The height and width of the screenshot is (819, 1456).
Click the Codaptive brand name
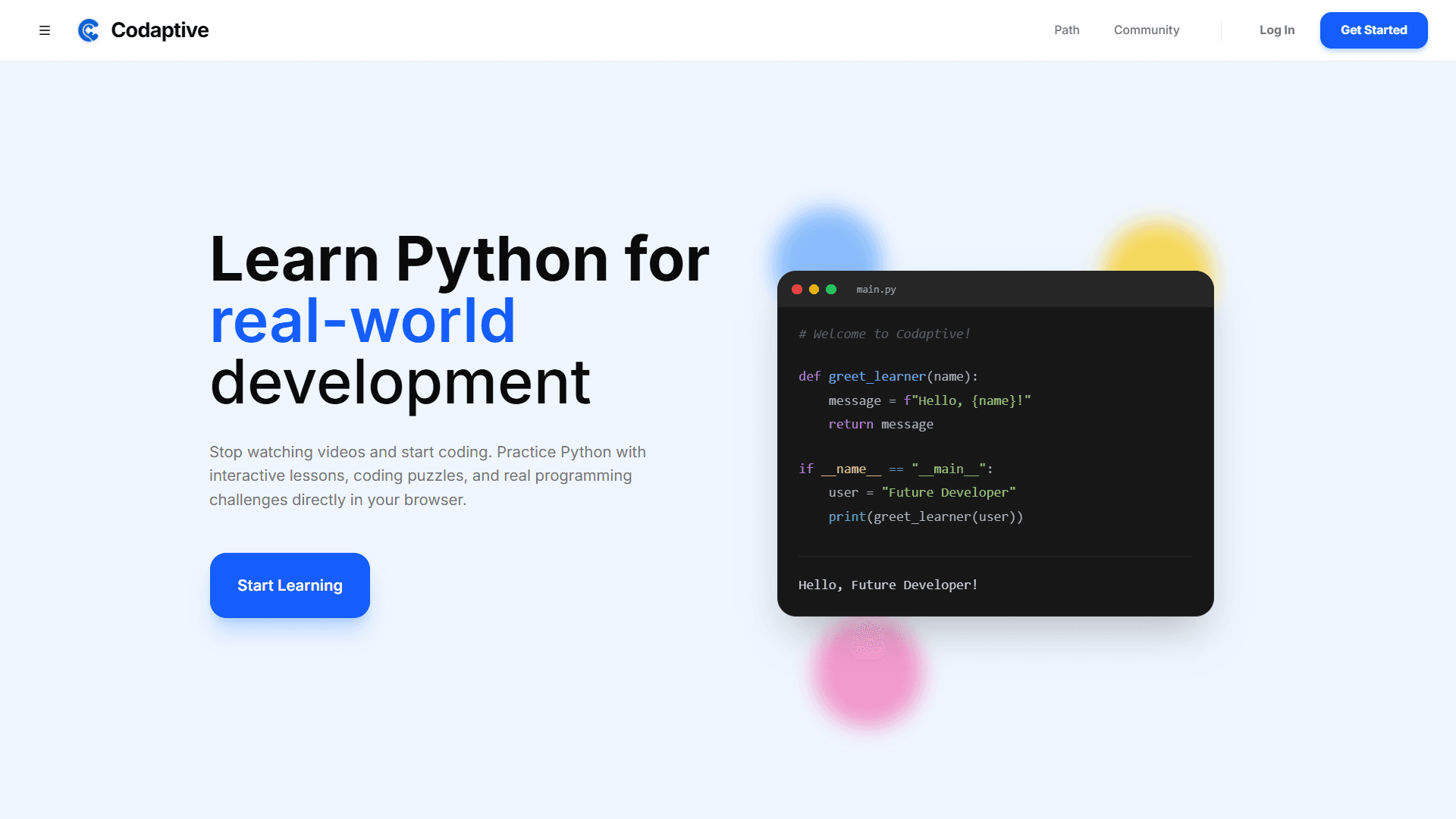pos(159,30)
